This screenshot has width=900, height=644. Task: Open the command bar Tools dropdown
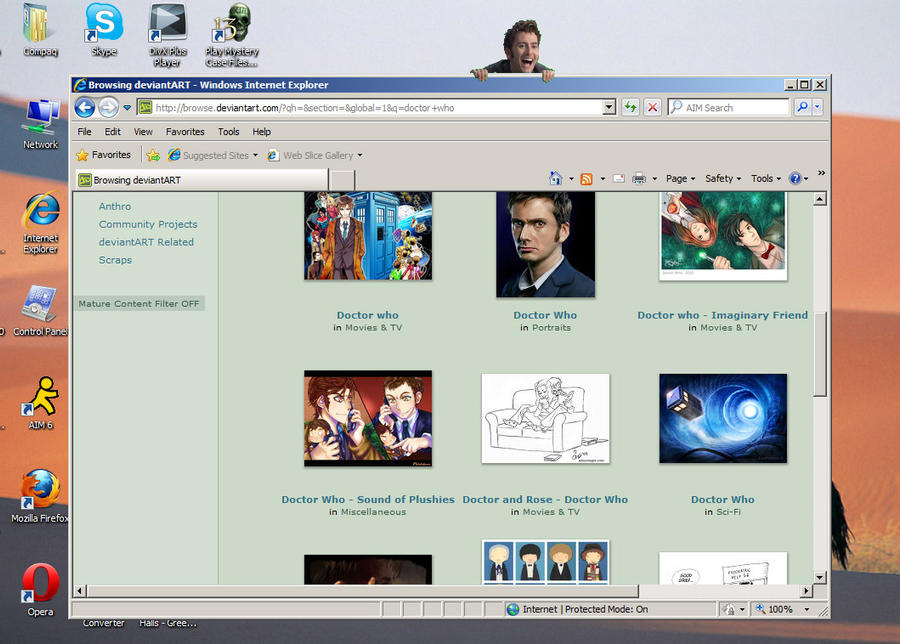pyautogui.click(x=766, y=179)
